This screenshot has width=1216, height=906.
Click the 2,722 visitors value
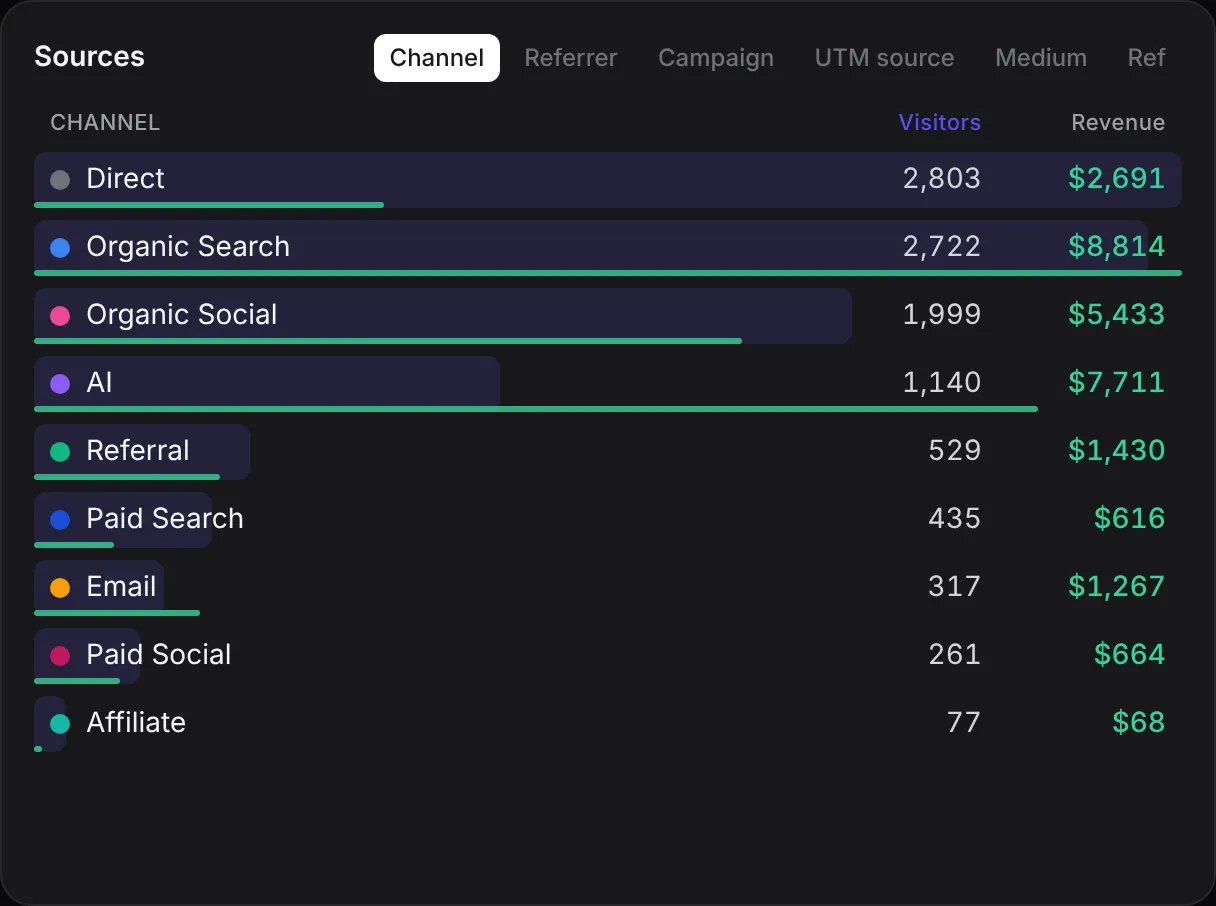coord(942,247)
